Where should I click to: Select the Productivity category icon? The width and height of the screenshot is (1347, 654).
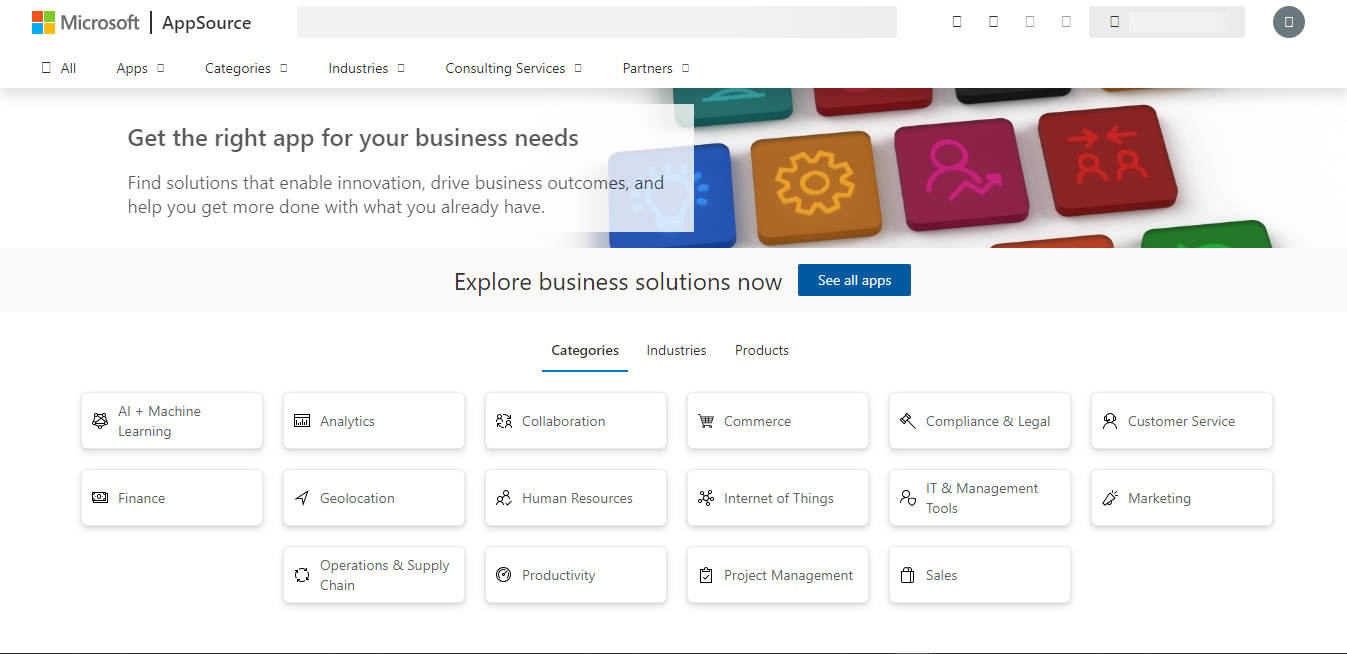[x=504, y=574]
